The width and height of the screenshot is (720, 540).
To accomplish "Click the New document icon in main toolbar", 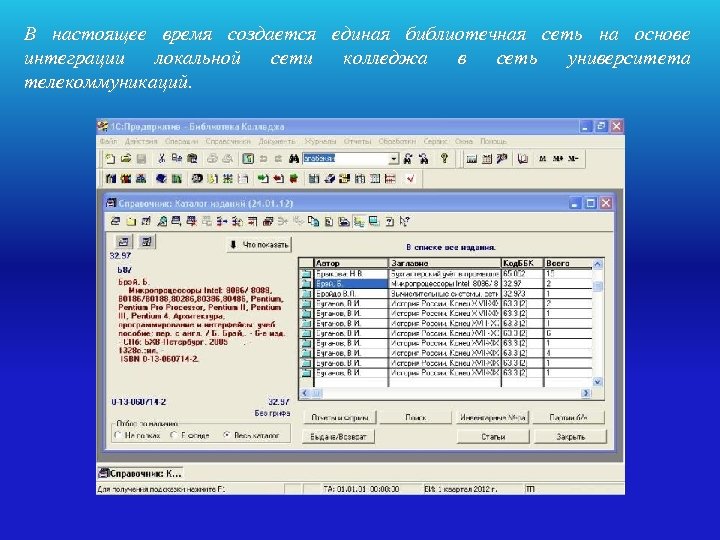I will (110, 159).
